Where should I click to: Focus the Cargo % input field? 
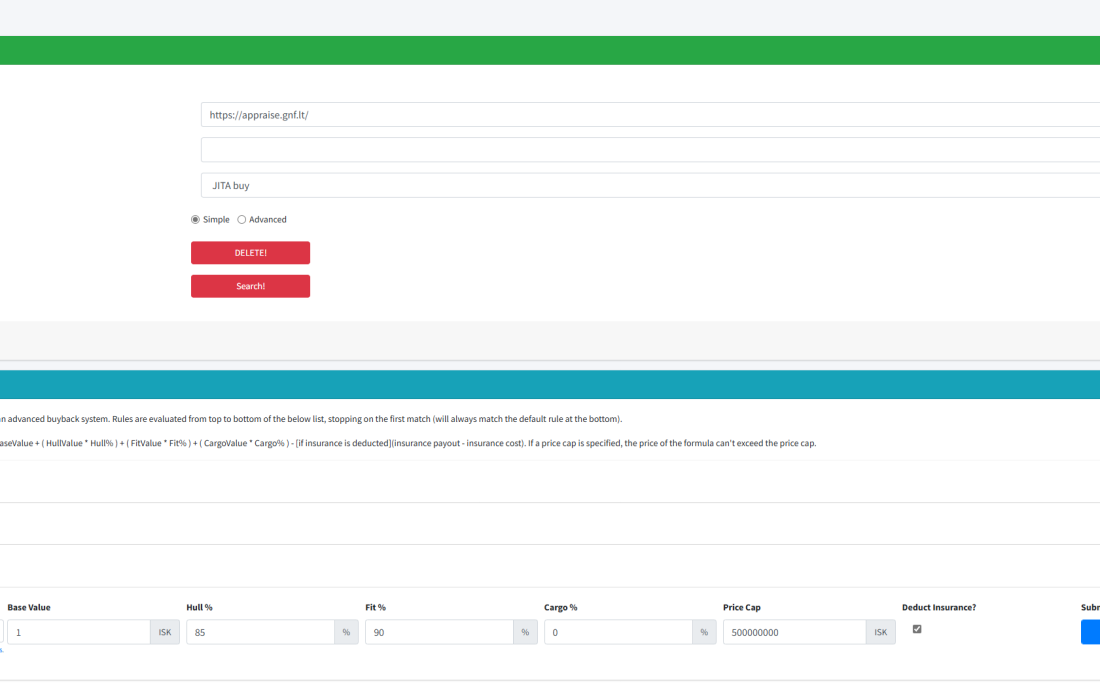618,632
